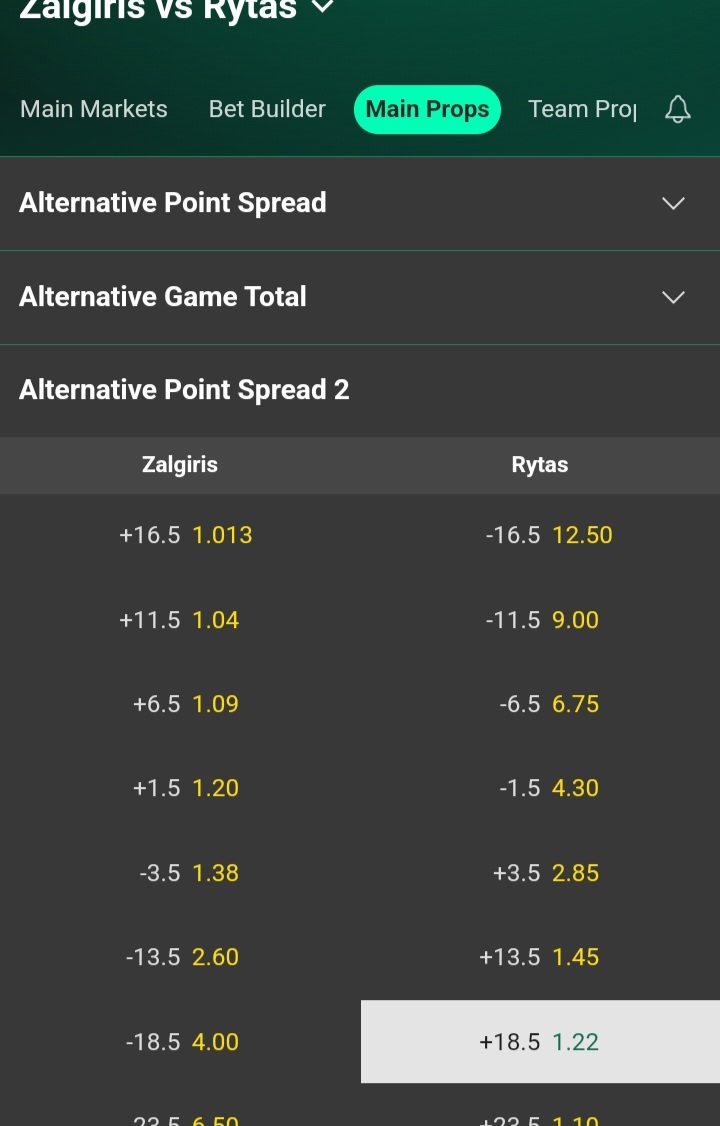The image size is (720, 1126).
Task: Tap the notification bell icon
Action: point(678,109)
